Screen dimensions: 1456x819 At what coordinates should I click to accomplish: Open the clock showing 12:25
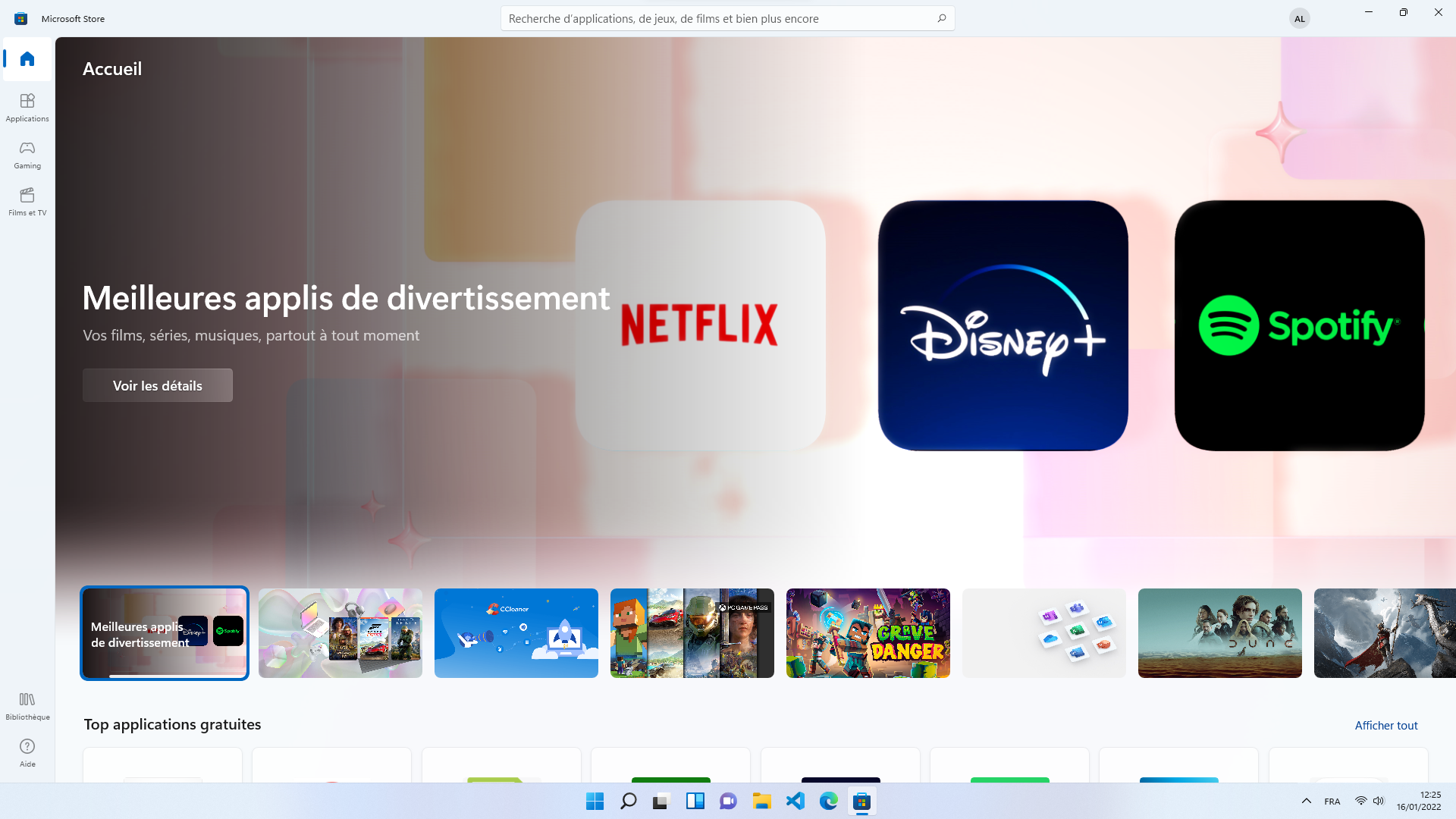coord(1419,801)
